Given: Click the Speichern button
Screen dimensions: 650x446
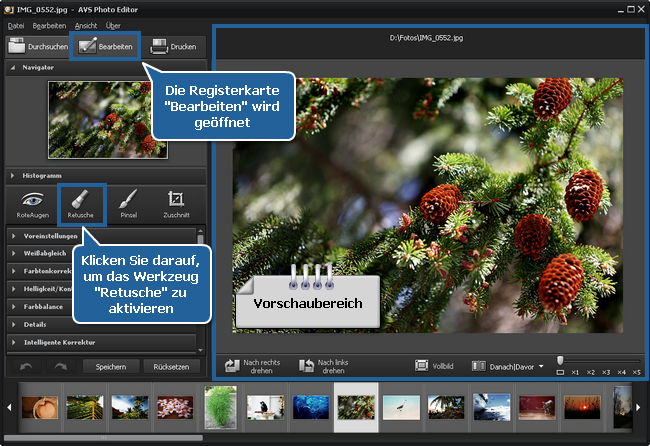Looking at the screenshot, I should [111, 367].
